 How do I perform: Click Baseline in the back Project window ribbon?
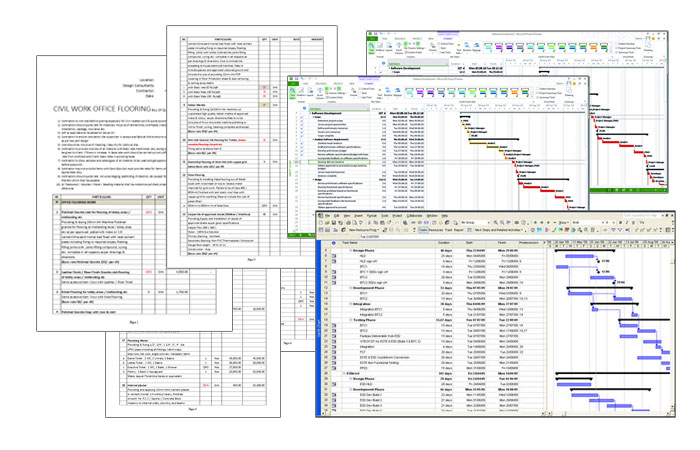point(467,48)
